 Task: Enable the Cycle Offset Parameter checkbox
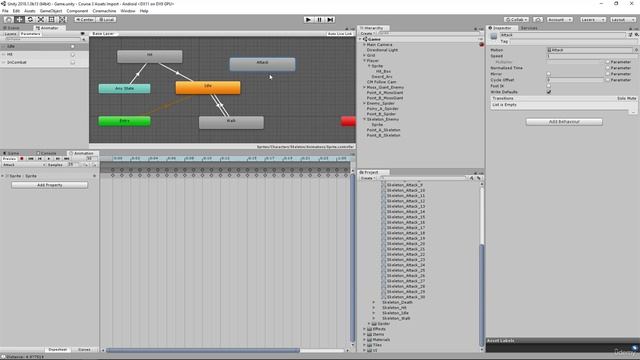(x=607, y=80)
